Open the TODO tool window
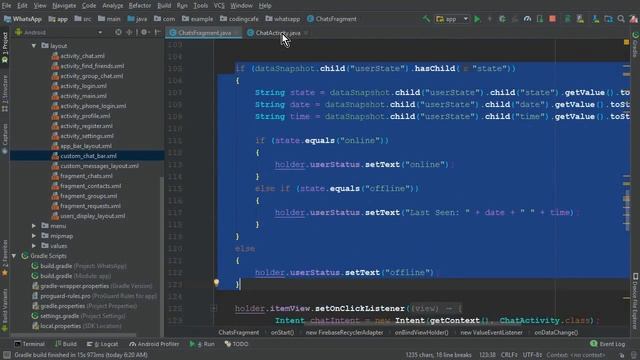 (236, 344)
